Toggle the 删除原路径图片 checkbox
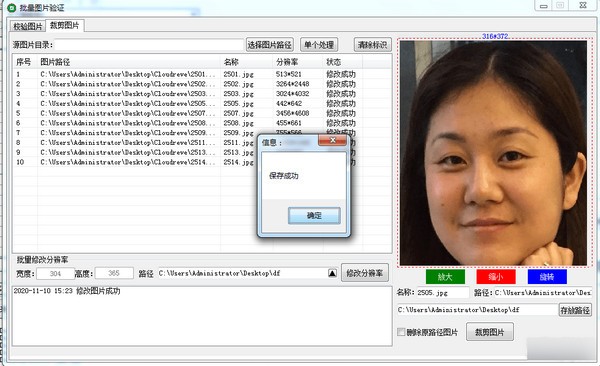Image resolution: width=600 pixels, height=366 pixels. pos(401,332)
